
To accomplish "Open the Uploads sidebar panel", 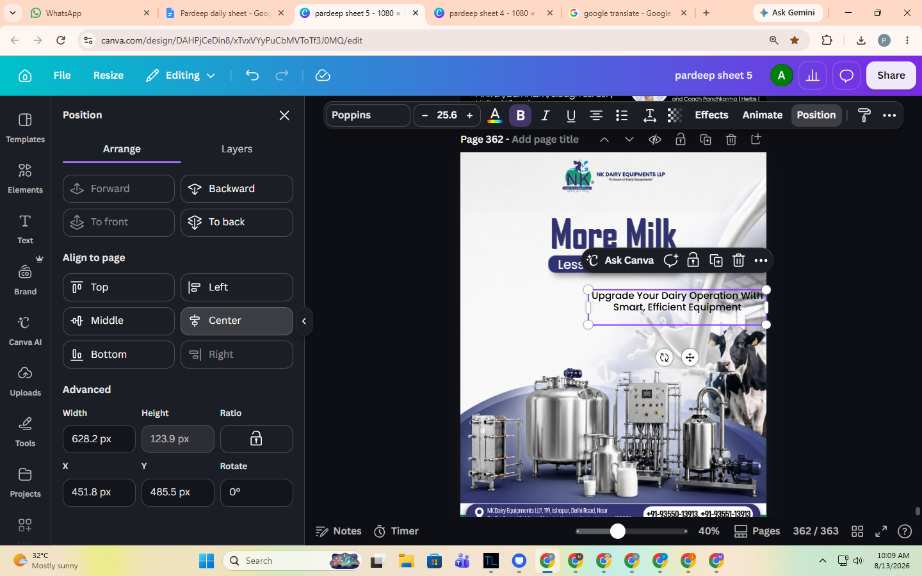I will 25,381.
